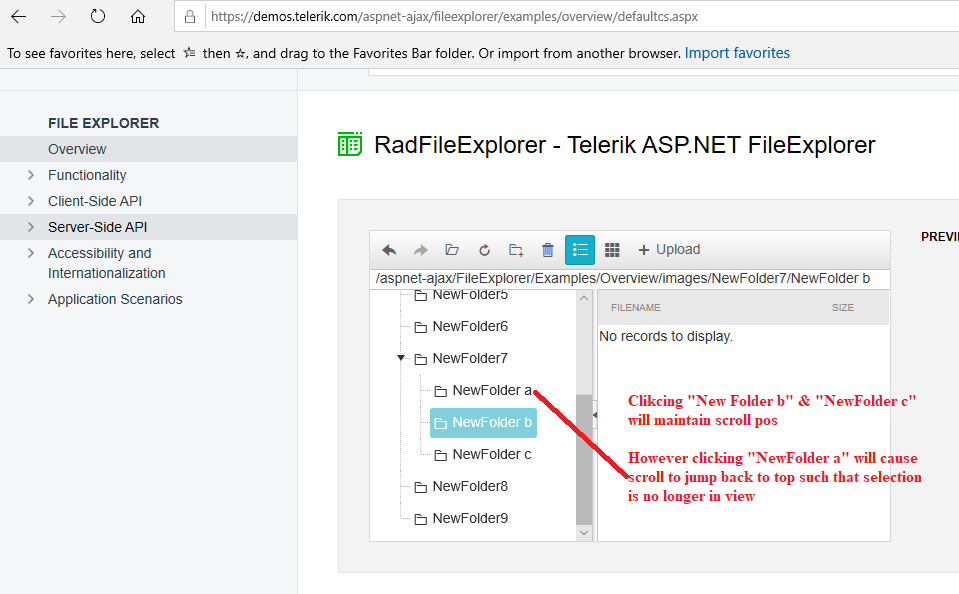Collapse the NewFolder7 tree node
Viewport: 959px width, 594px height.
pos(400,358)
